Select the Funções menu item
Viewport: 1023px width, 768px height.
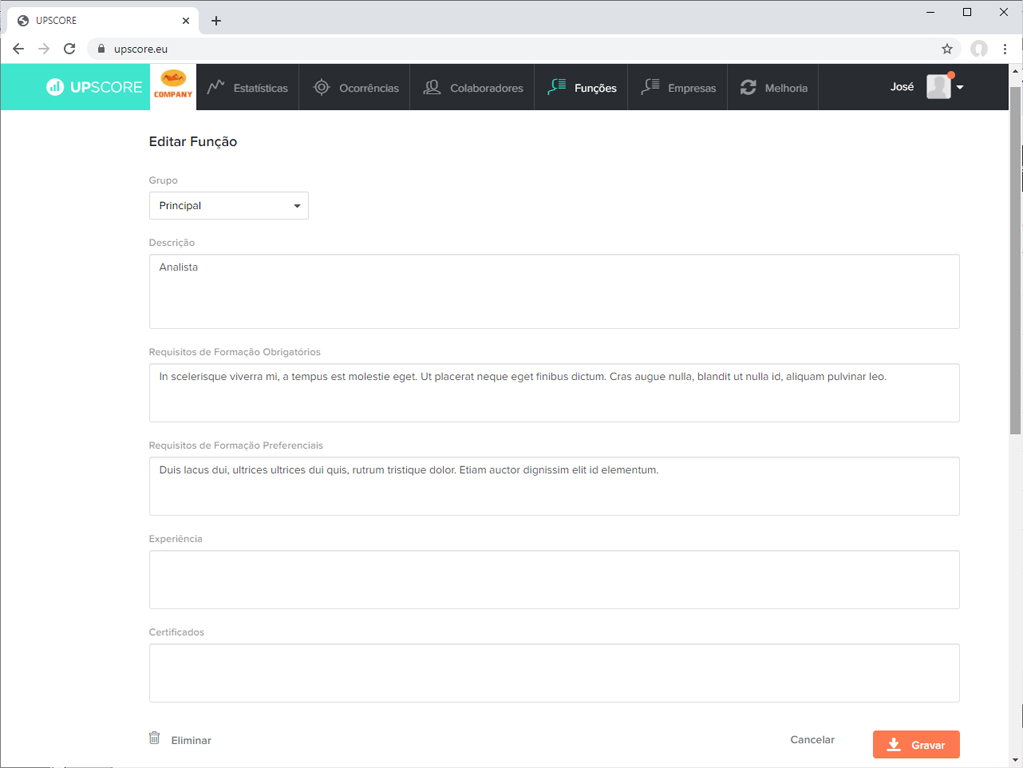[582, 87]
